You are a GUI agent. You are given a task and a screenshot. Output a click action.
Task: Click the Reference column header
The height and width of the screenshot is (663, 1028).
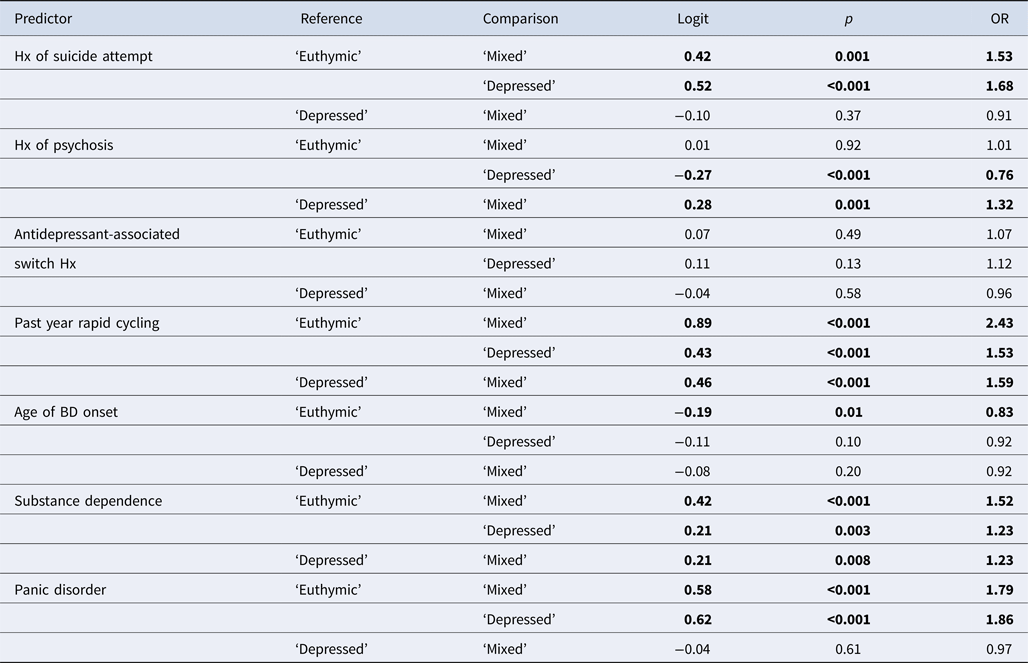click(x=331, y=19)
